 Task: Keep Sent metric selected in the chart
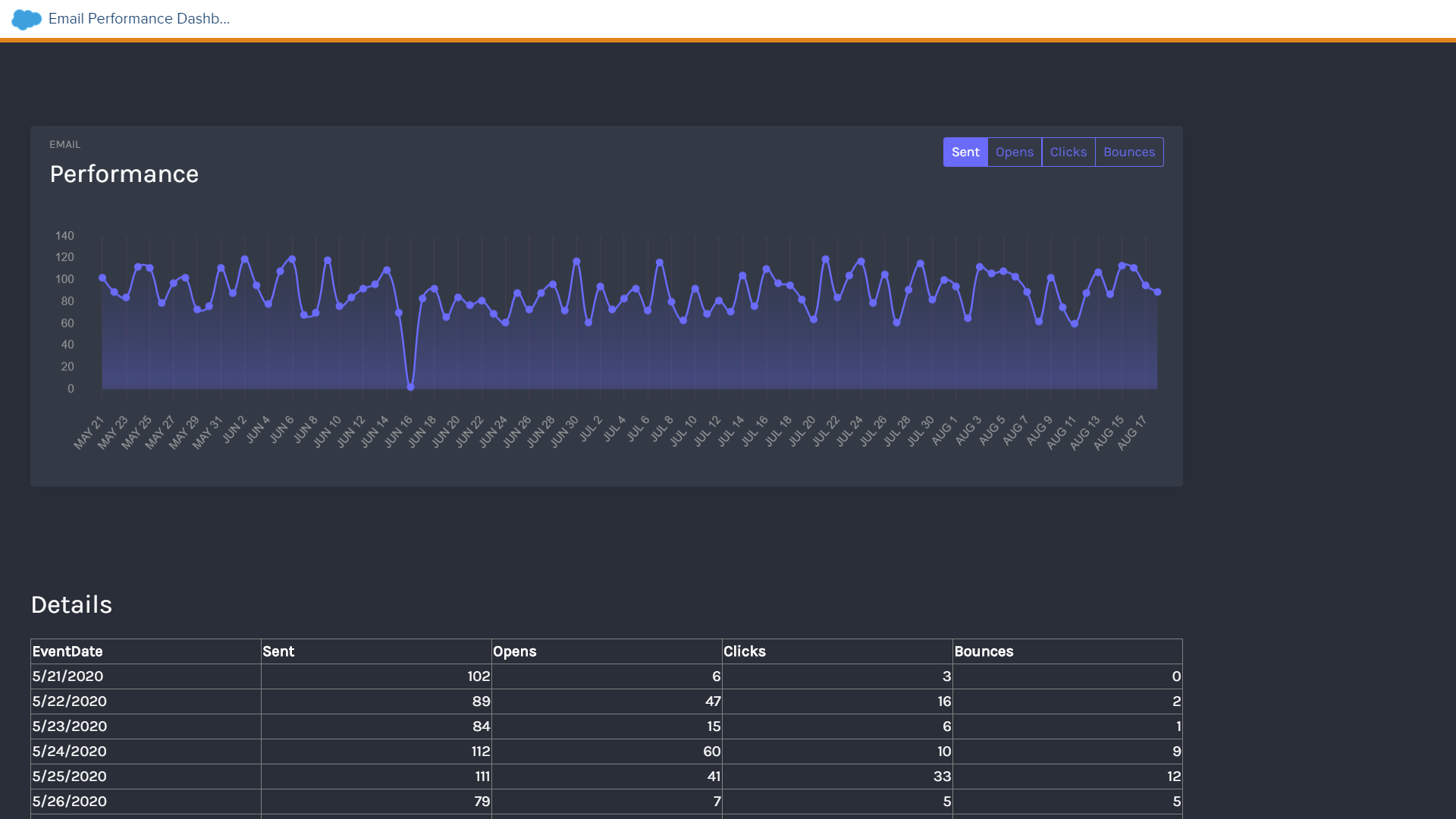pyautogui.click(x=965, y=152)
